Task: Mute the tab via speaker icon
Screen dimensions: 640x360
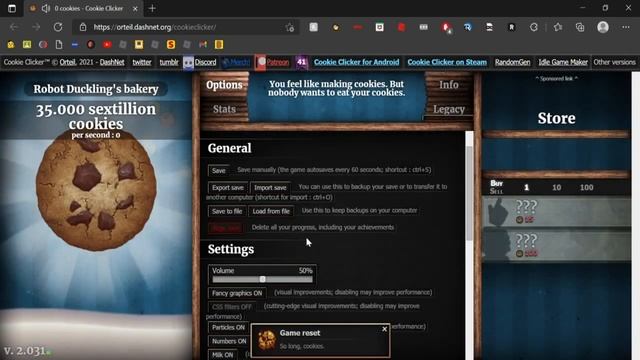Action: 46,8
